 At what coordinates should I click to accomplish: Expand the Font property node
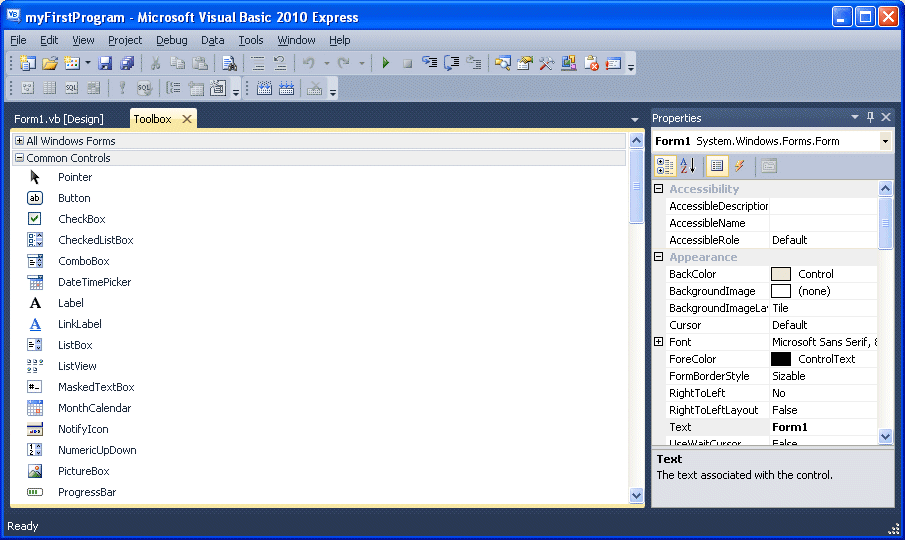(659, 342)
